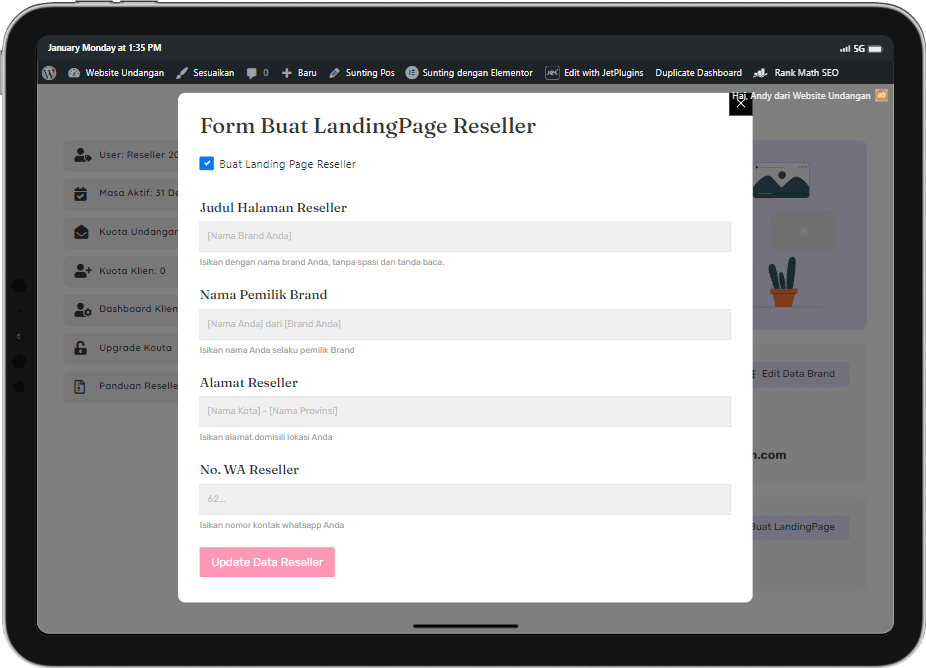
Task: Open Sunting dengan Elementor
Action: (469, 73)
